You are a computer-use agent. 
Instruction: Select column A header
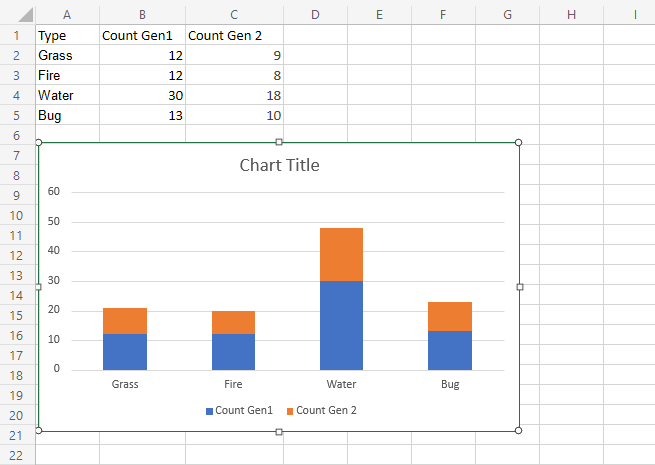pos(67,15)
